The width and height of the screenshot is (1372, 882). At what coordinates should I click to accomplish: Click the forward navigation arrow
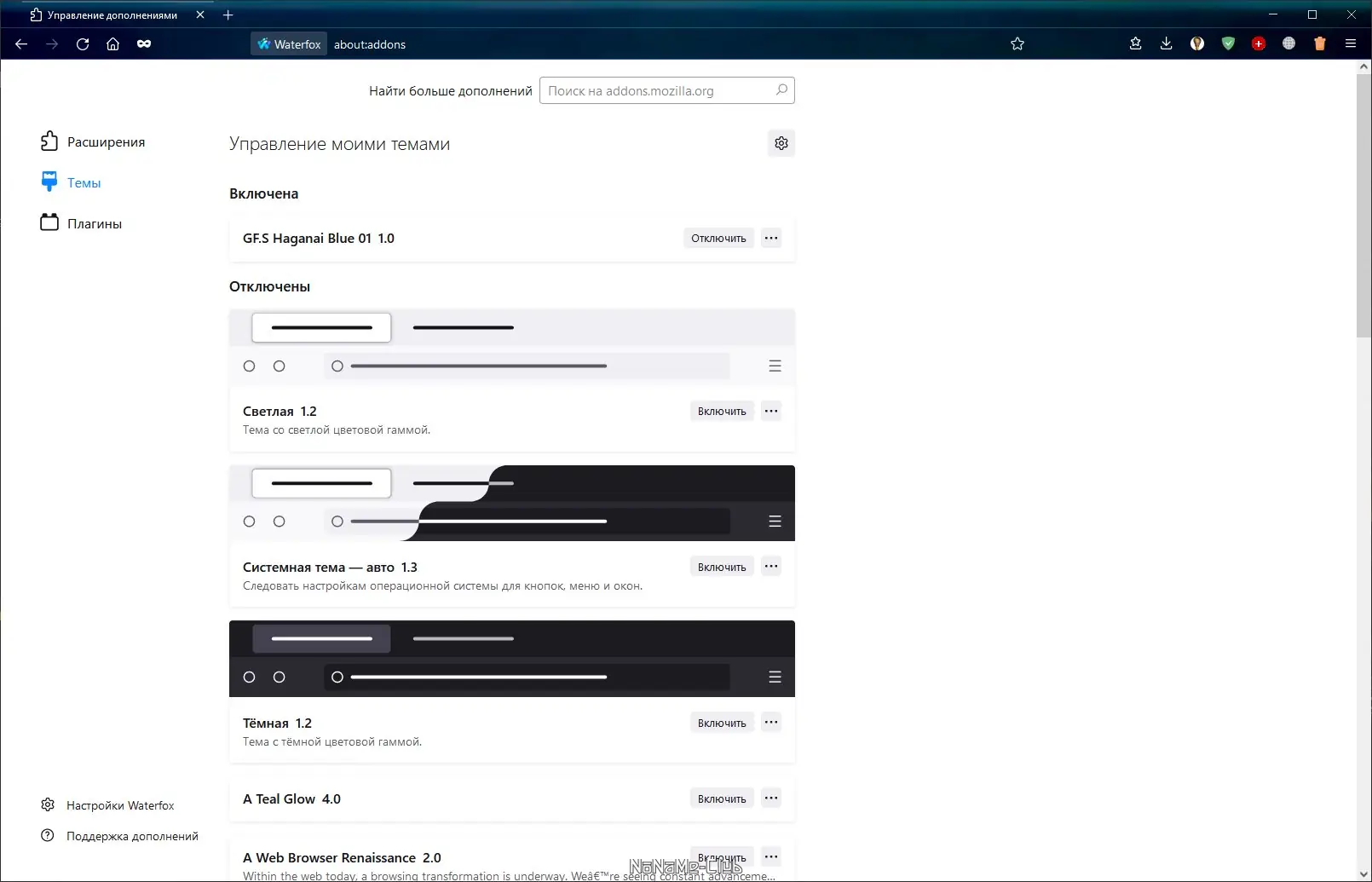[52, 44]
